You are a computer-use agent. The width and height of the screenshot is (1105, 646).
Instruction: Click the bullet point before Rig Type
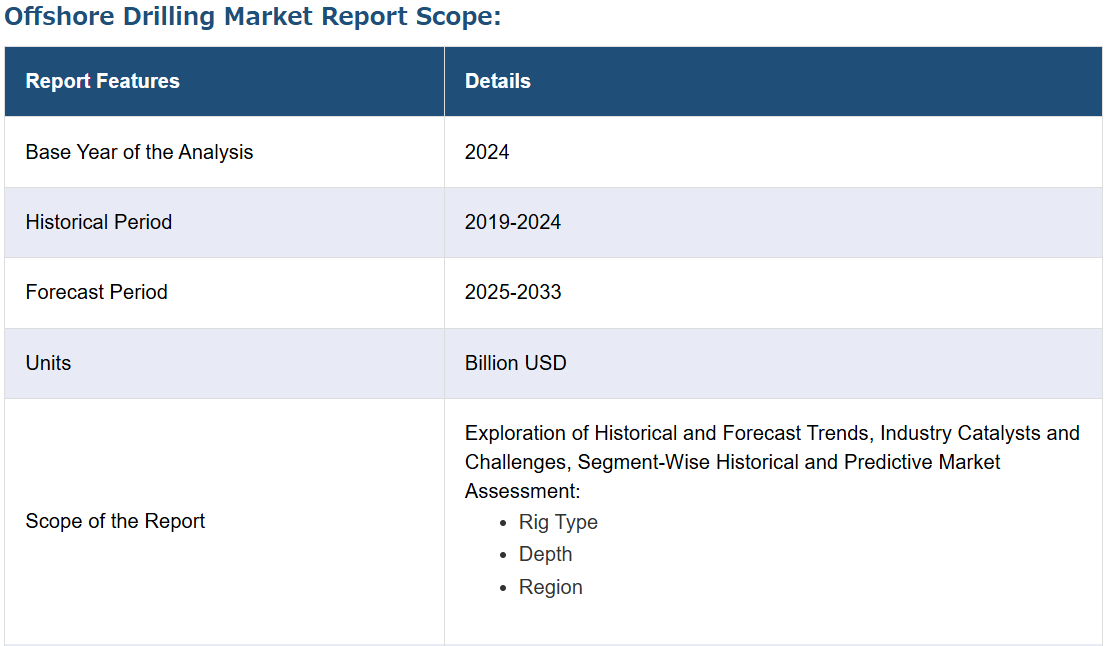[503, 523]
